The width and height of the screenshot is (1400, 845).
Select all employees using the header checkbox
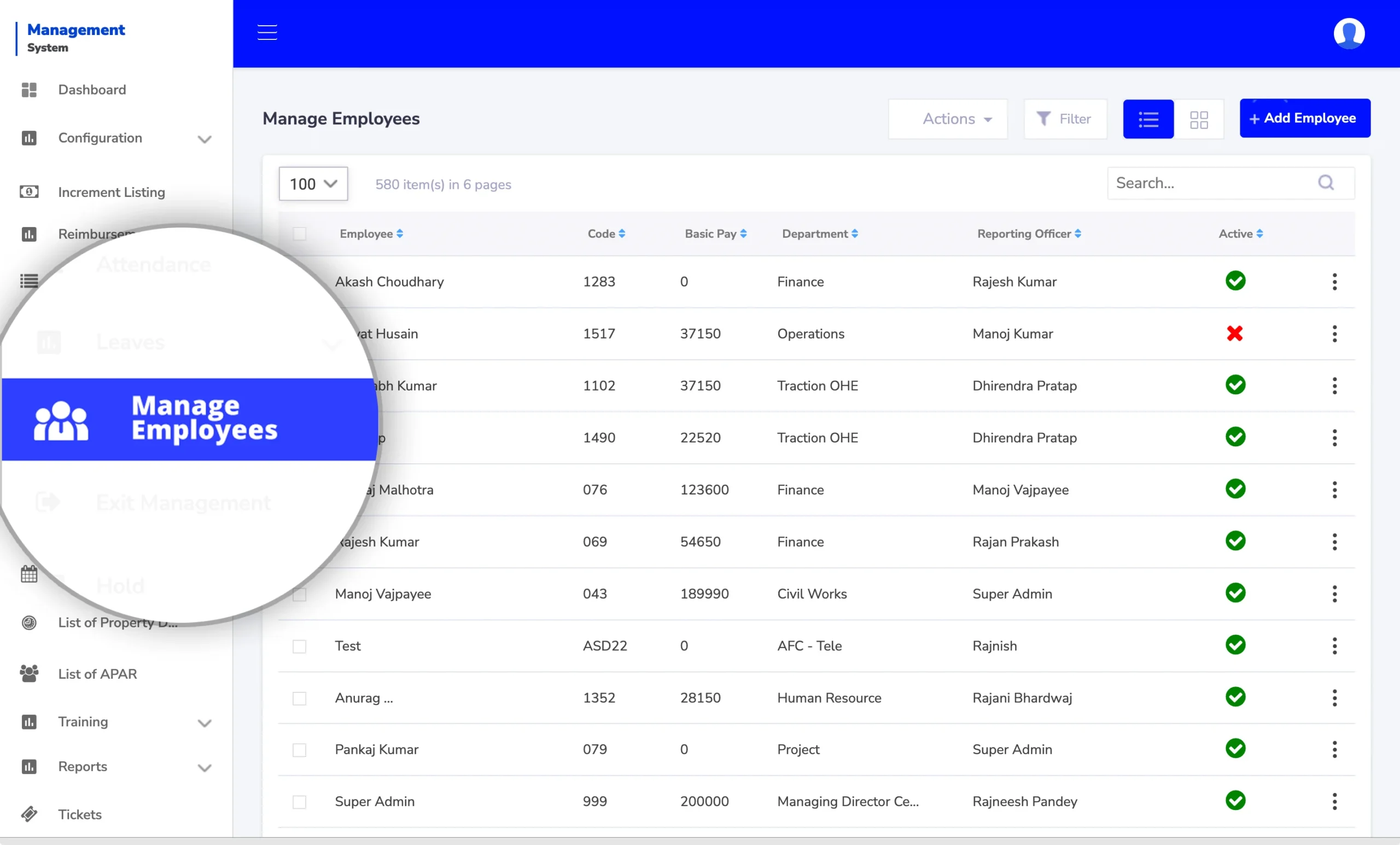[x=300, y=234]
